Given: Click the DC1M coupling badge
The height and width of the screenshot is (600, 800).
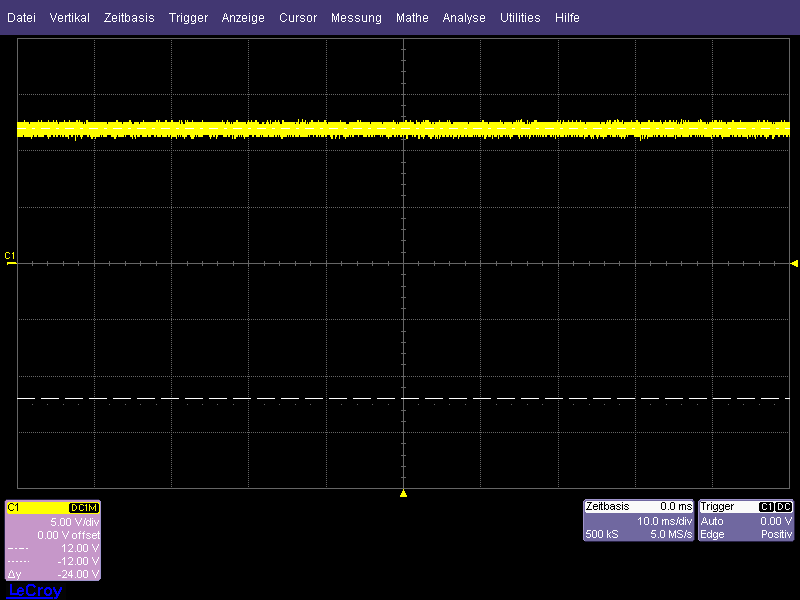Looking at the screenshot, I should click(x=84, y=508).
